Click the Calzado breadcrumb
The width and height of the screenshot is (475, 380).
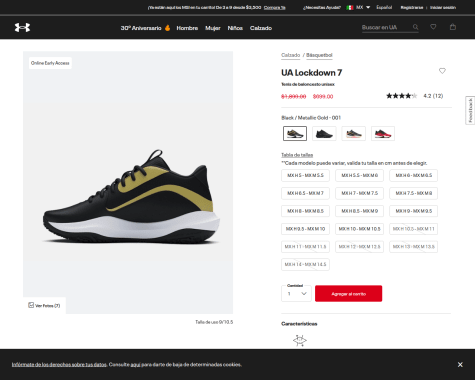291,55
